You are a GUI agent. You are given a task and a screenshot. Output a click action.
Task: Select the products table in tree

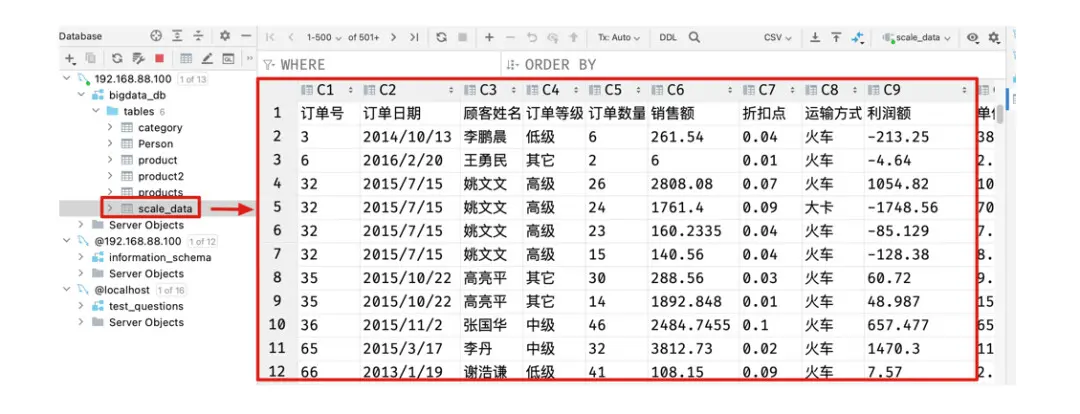(160, 192)
